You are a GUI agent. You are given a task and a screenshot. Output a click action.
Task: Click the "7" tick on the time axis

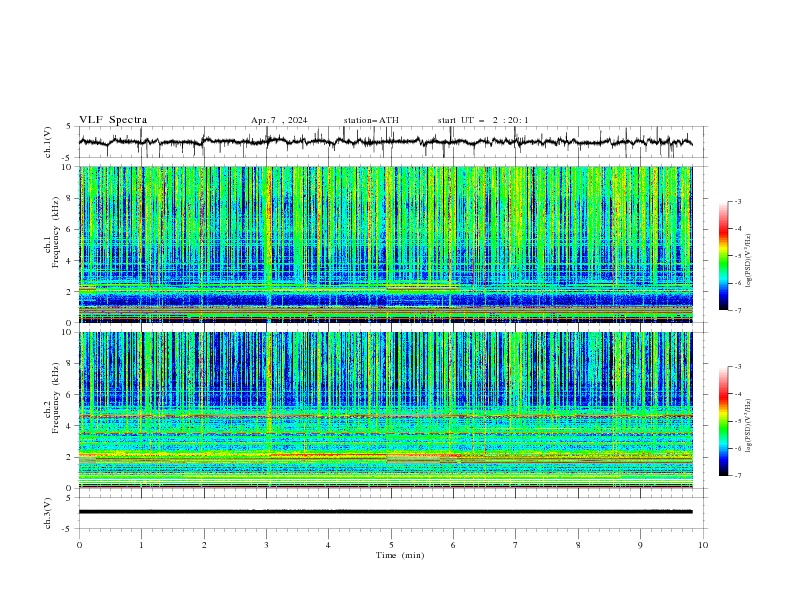click(x=516, y=545)
